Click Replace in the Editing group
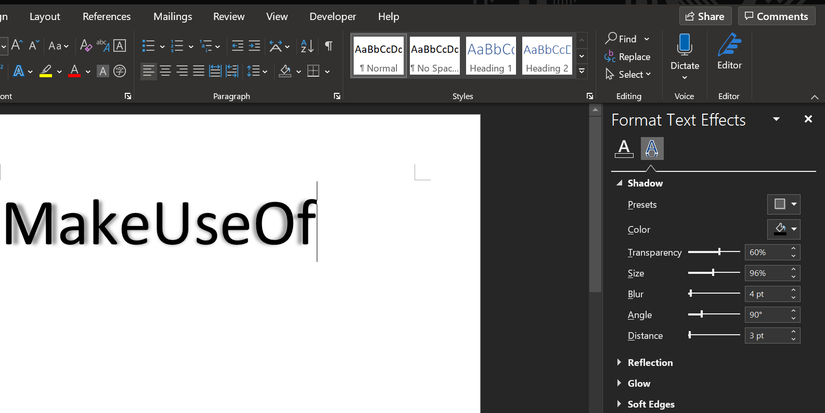Screen dimensions: 825x413 [627, 56]
